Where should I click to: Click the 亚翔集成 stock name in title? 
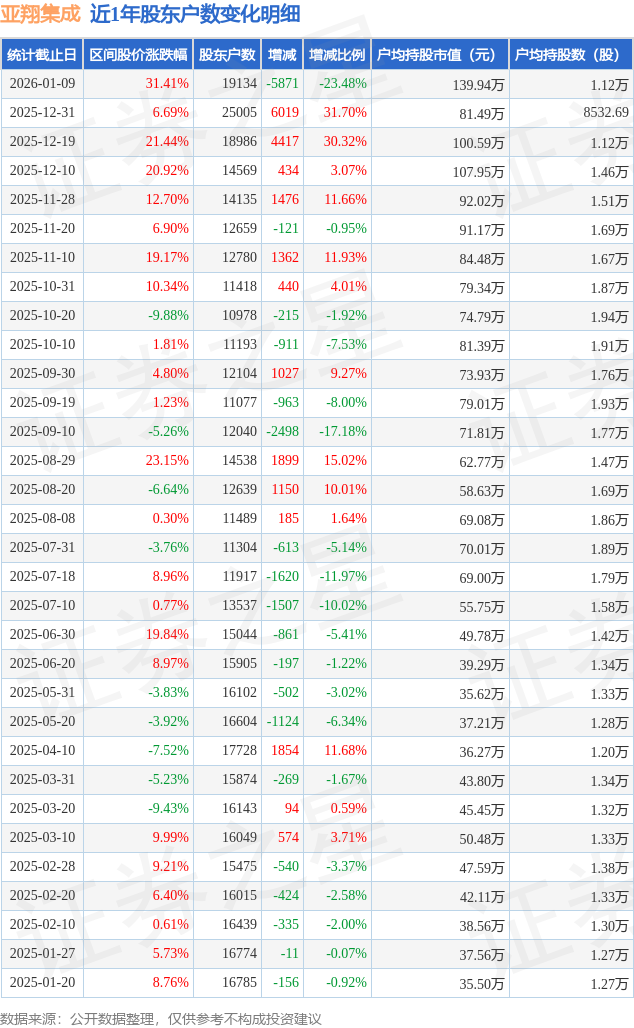click(x=41, y=14)
